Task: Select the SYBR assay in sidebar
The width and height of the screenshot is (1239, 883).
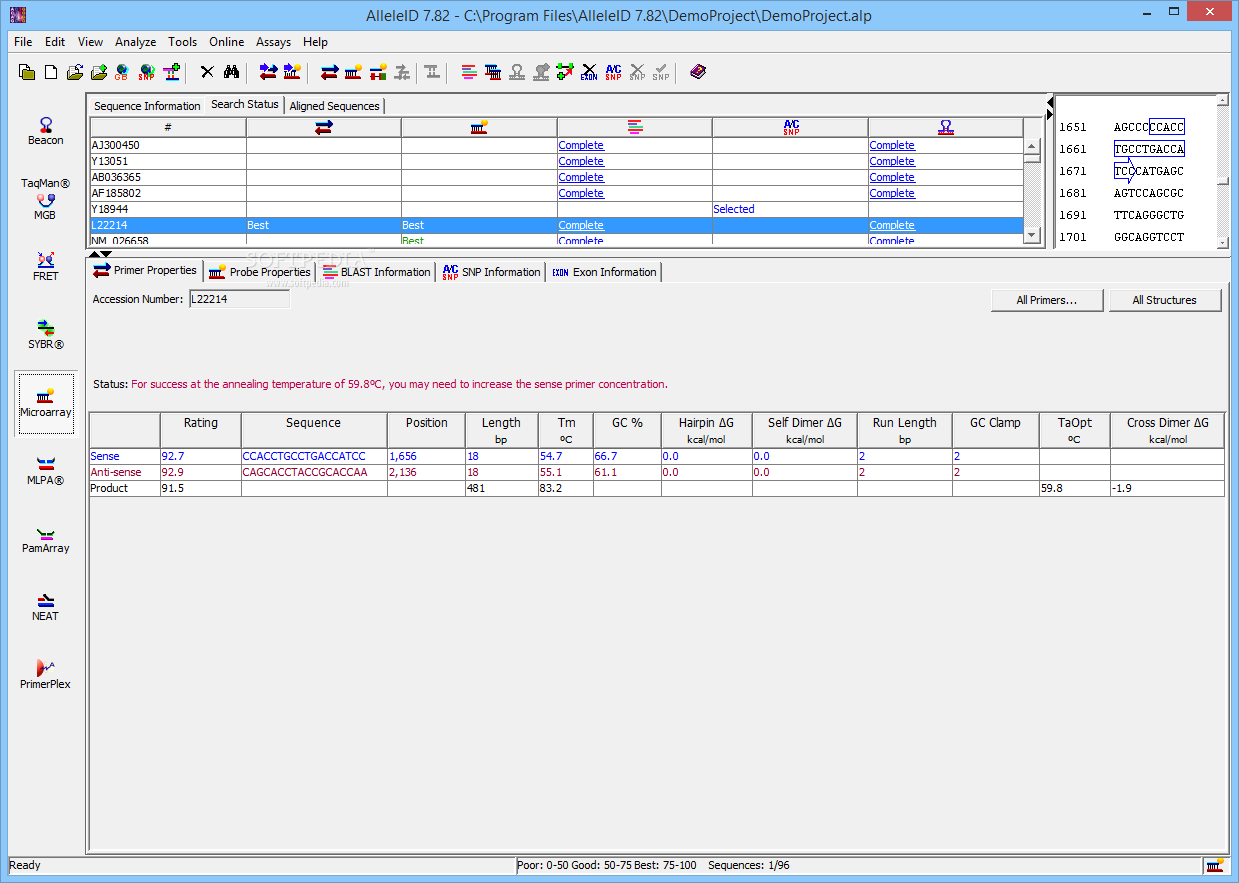Action: (x=45, y=335)
